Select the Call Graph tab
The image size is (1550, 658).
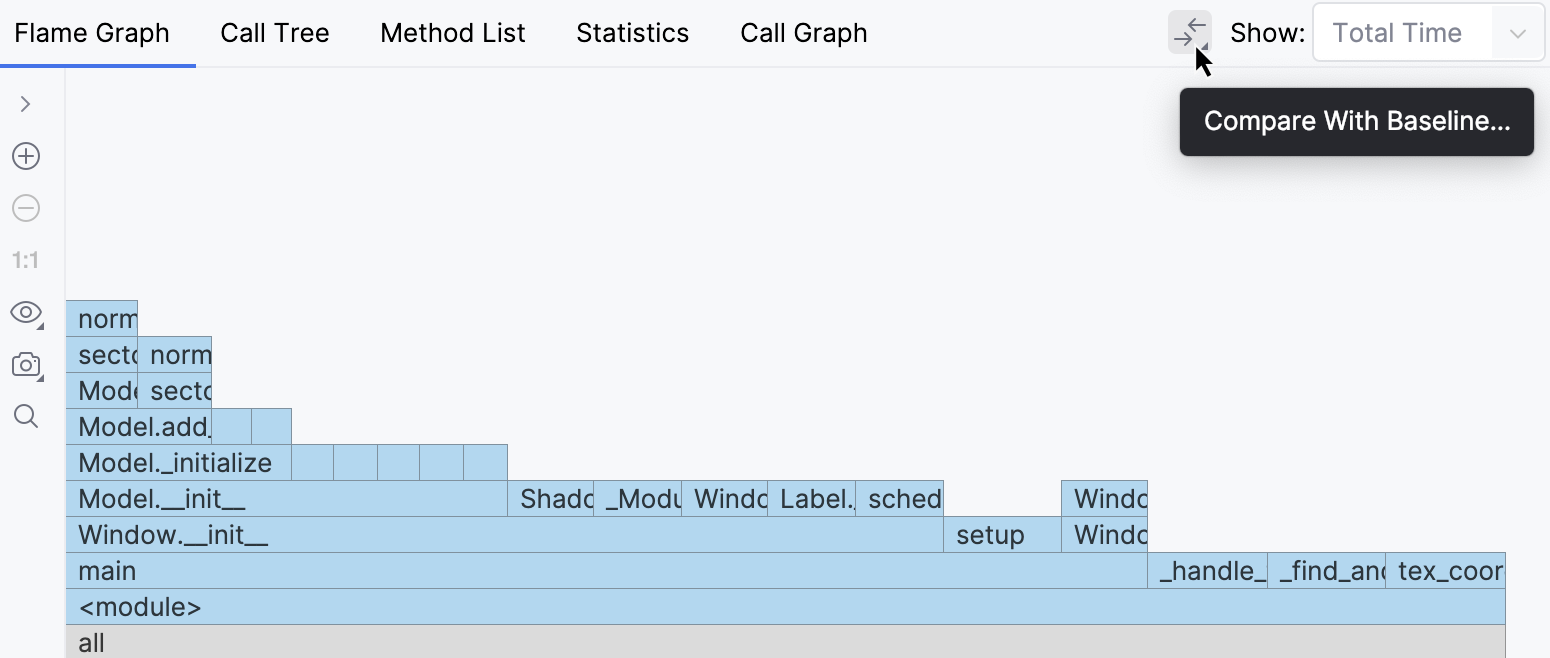click(x=803, y=32)
